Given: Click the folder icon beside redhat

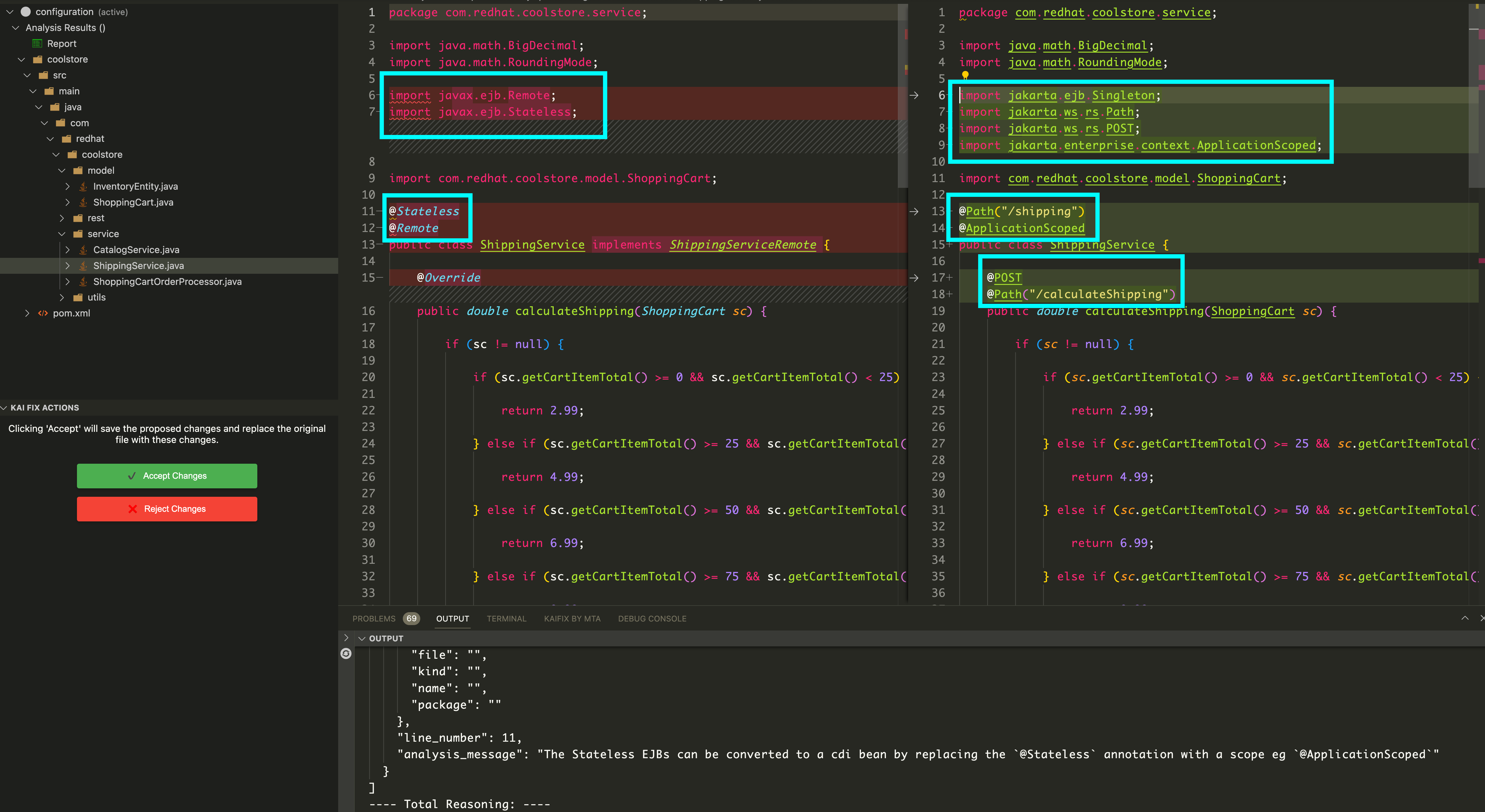Looking at the screenshot, I should tap(66, 139).
